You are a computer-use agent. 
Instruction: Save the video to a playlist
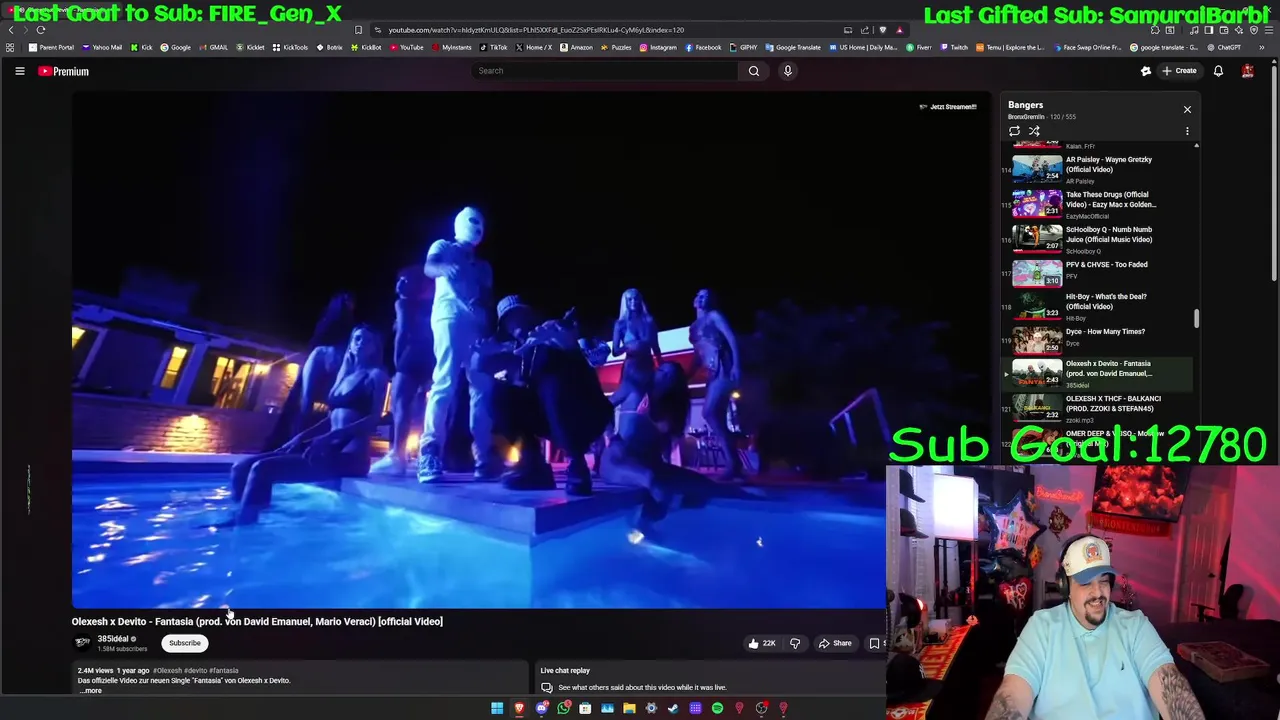tap(875, 643)
